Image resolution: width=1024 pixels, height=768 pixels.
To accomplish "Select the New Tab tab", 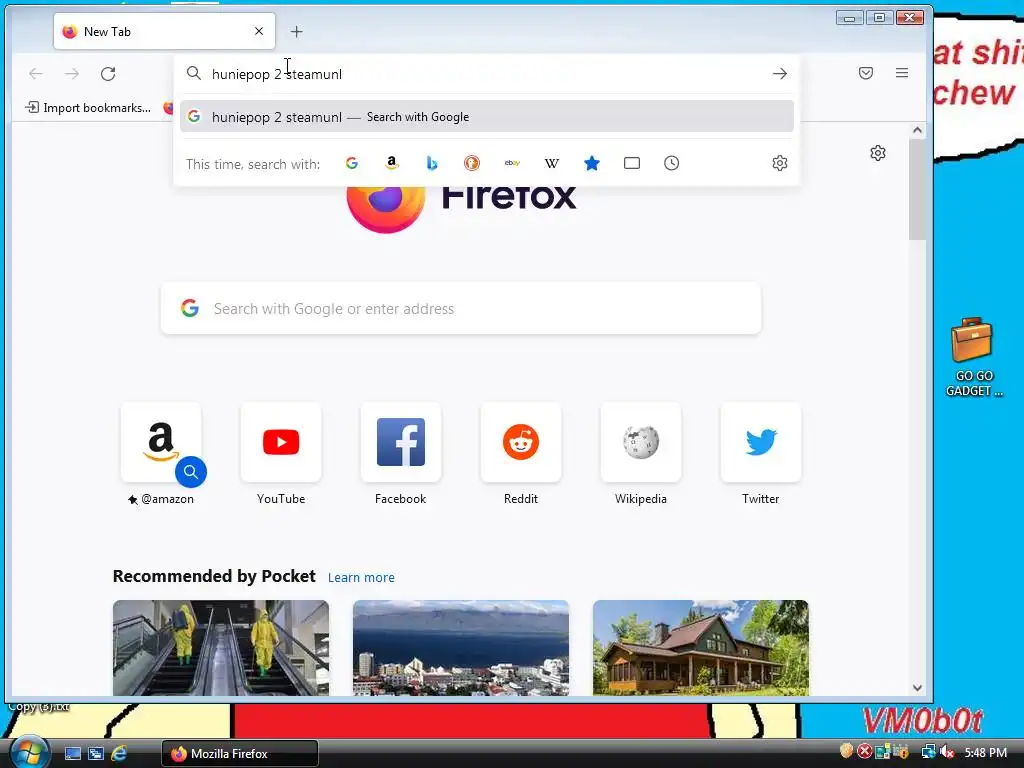I will click(x=165, y=31).
